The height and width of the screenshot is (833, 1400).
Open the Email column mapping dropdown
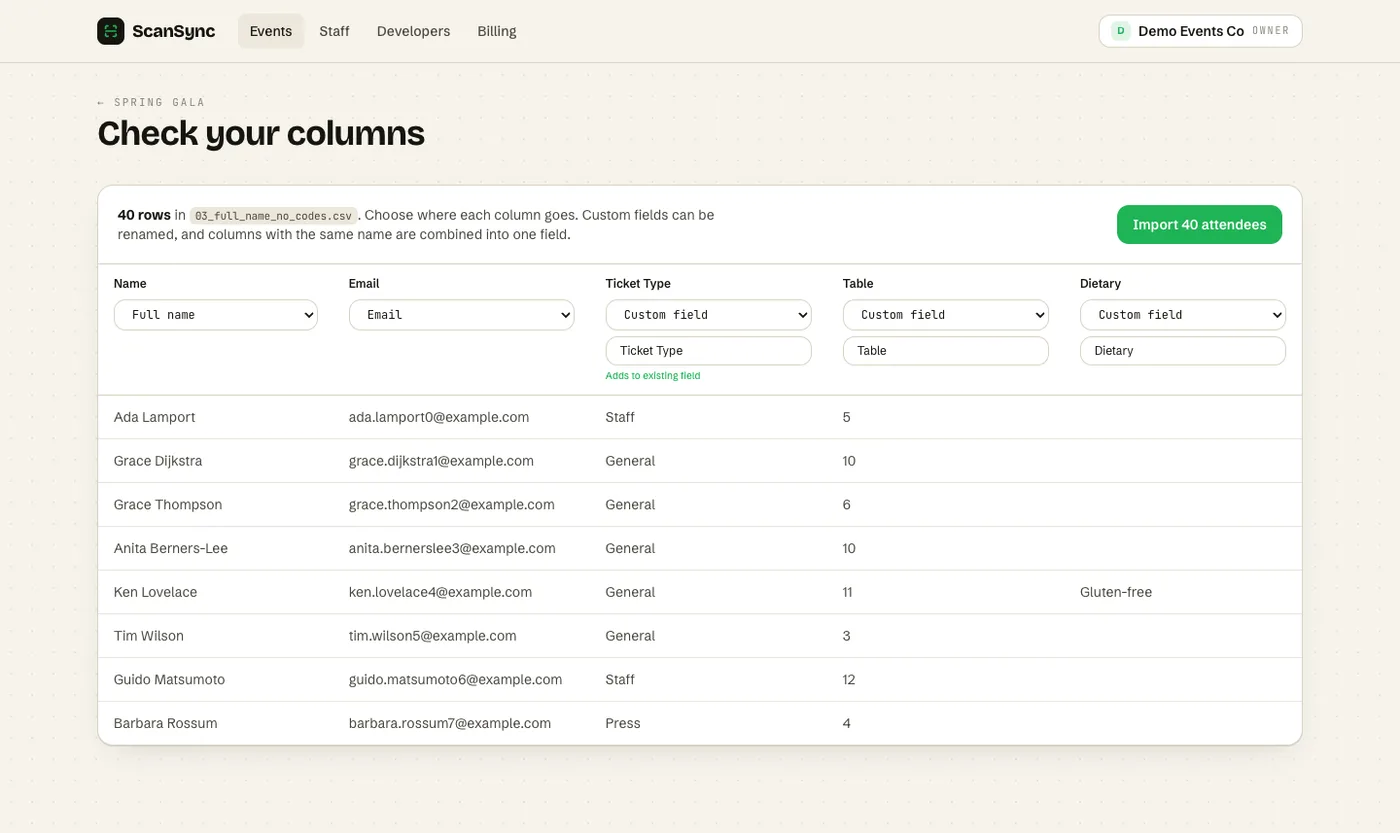461,315
